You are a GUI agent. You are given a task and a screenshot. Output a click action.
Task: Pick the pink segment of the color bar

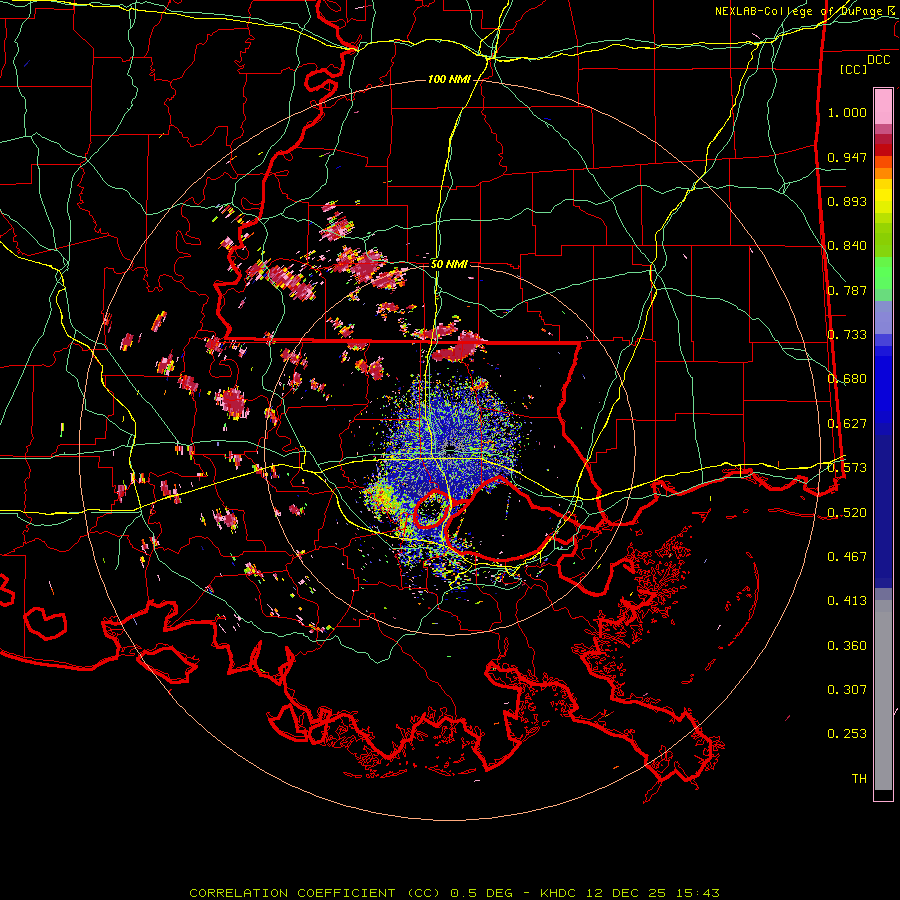[883, 106]
